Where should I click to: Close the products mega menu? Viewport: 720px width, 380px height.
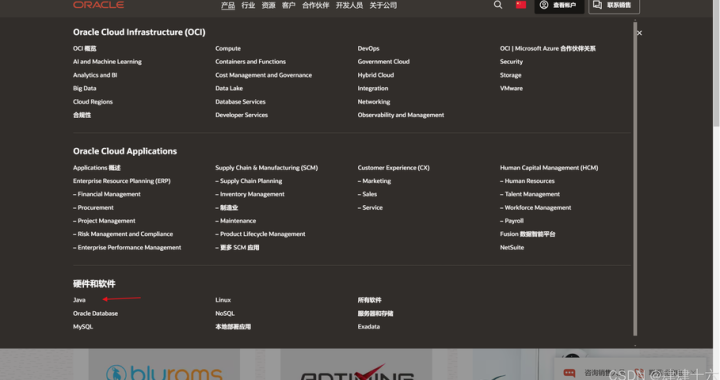pyautogui.click(x=639, y=33)
